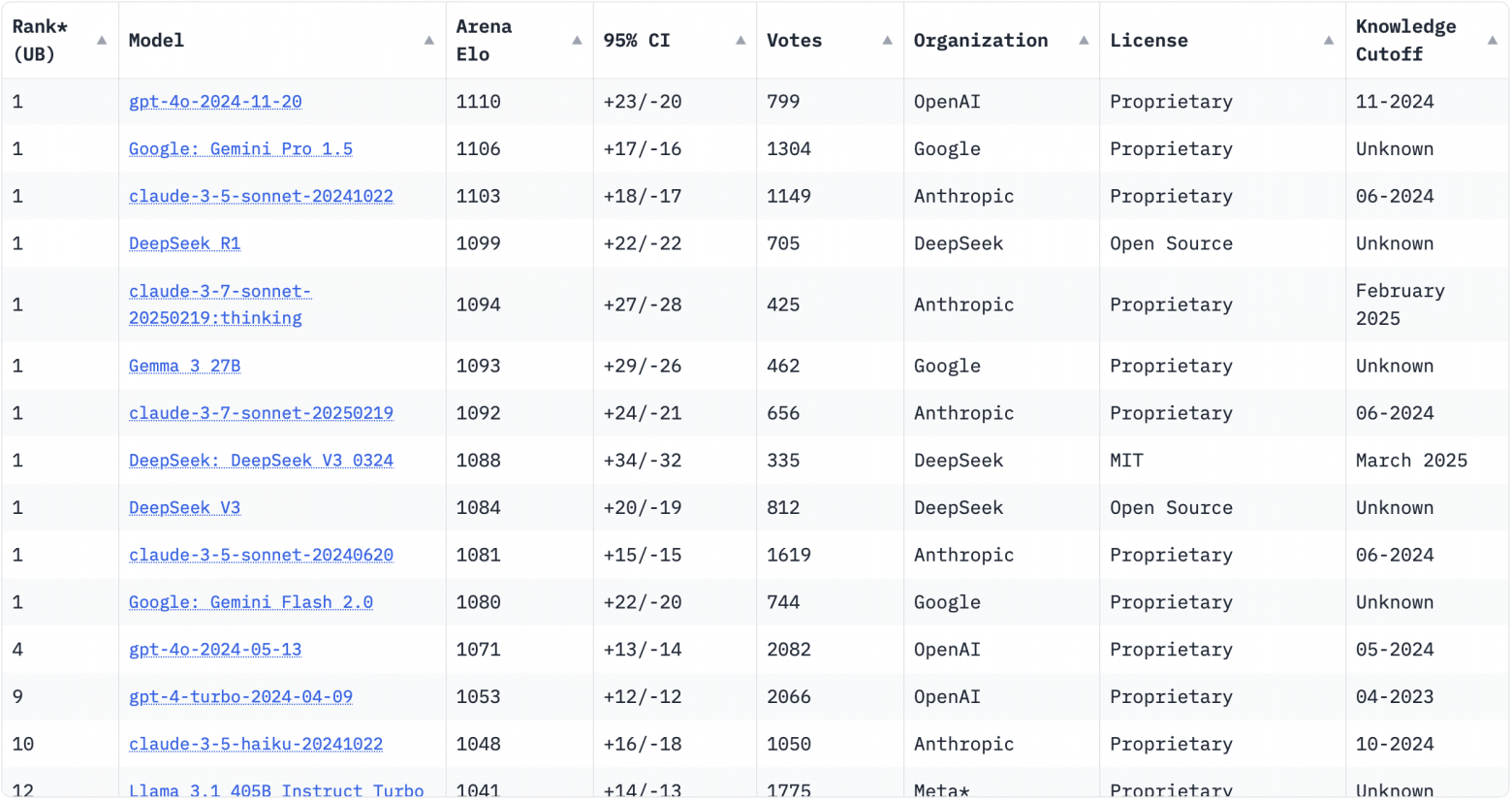Open the DeepSeek R1 model link
Screen dimensions: 1512x800
184,244
